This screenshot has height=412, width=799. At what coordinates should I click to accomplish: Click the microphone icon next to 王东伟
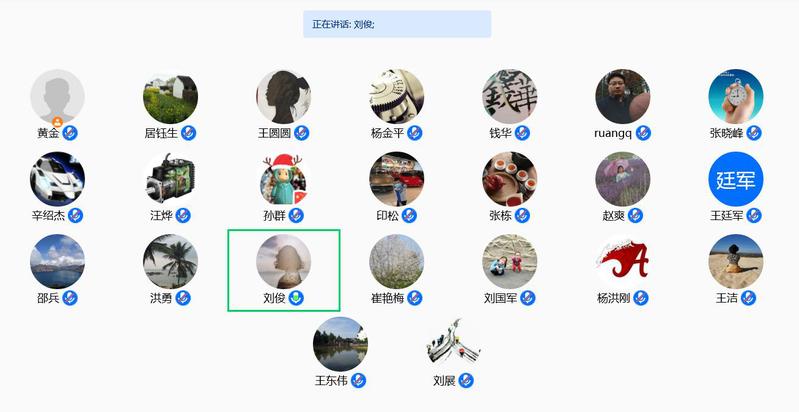(358, 381)
